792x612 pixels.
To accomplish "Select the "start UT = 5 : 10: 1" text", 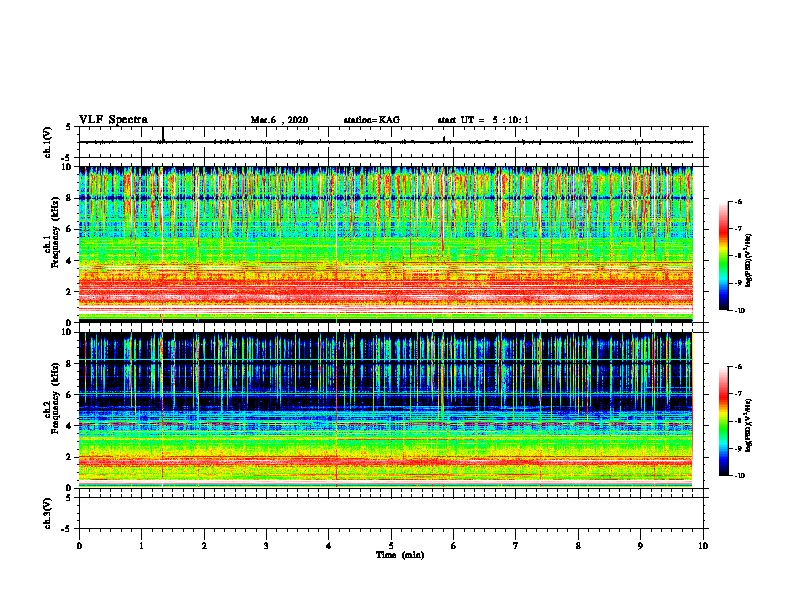I will coord(483,120).
